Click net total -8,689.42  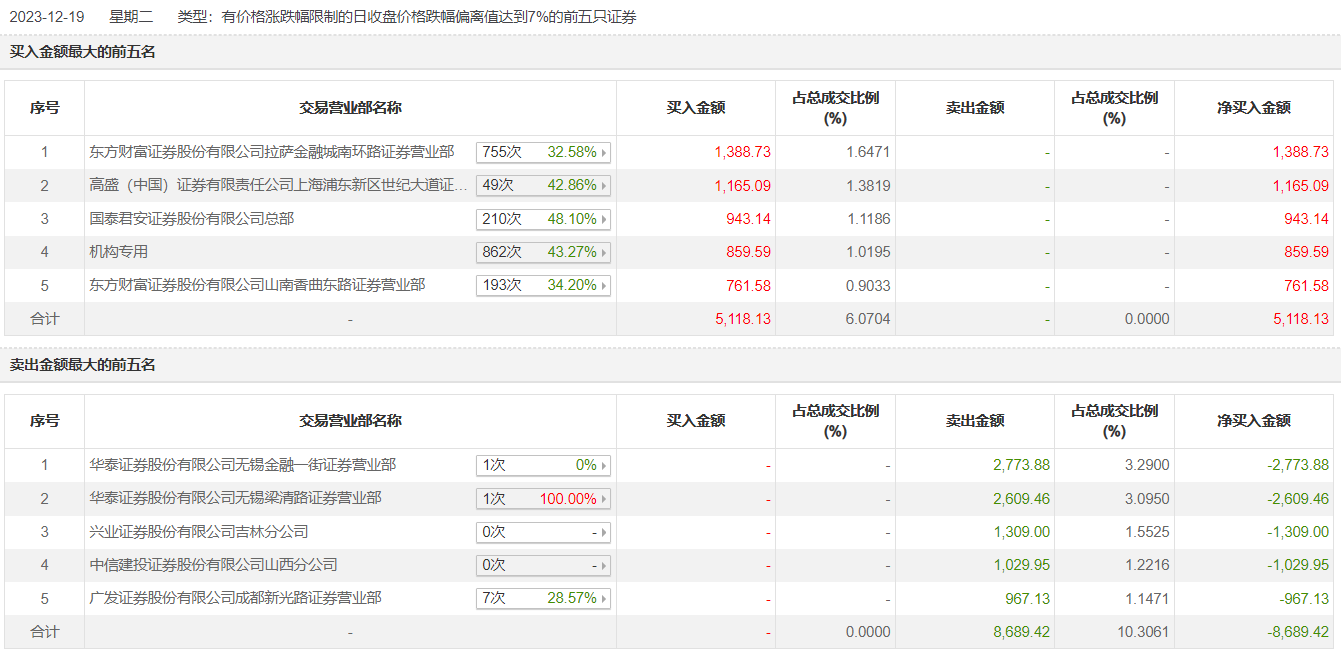(x=1298, y=632)
